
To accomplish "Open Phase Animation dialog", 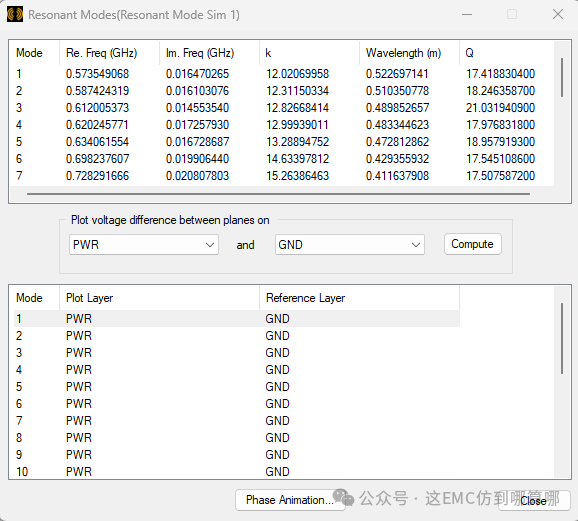I will point(290,500).
